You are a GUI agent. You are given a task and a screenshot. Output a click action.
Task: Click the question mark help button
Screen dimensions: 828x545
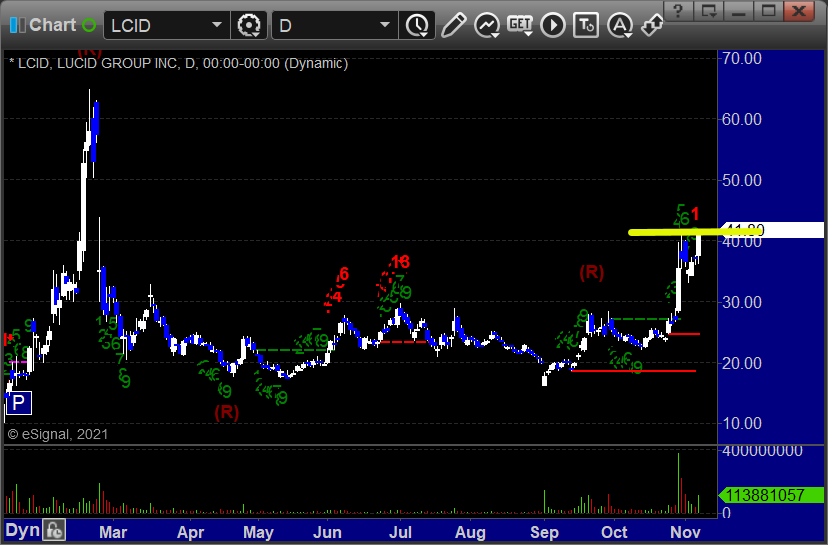pyautogui.click(x=678, y=11)
